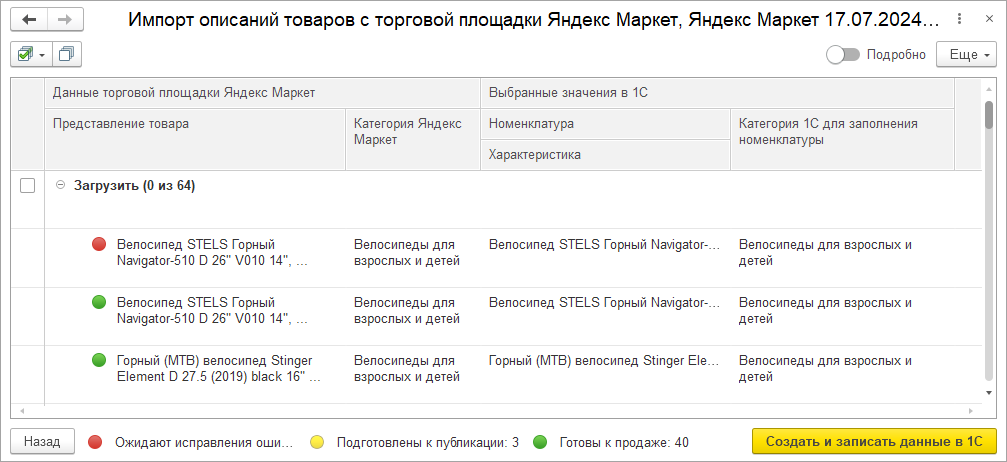
Task: Collapse the 'Загрузить (0 из 64)' group
Action: [x=60, y=185]
